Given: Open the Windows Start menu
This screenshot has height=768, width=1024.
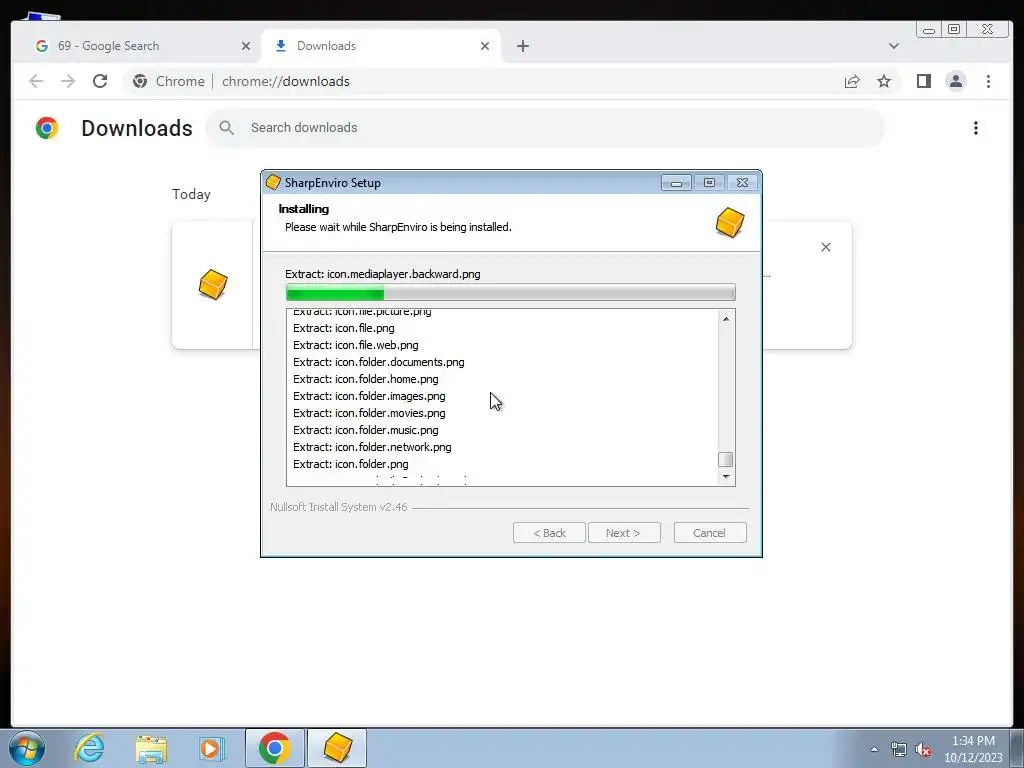Looking at the screenshot, I should 27,748.
